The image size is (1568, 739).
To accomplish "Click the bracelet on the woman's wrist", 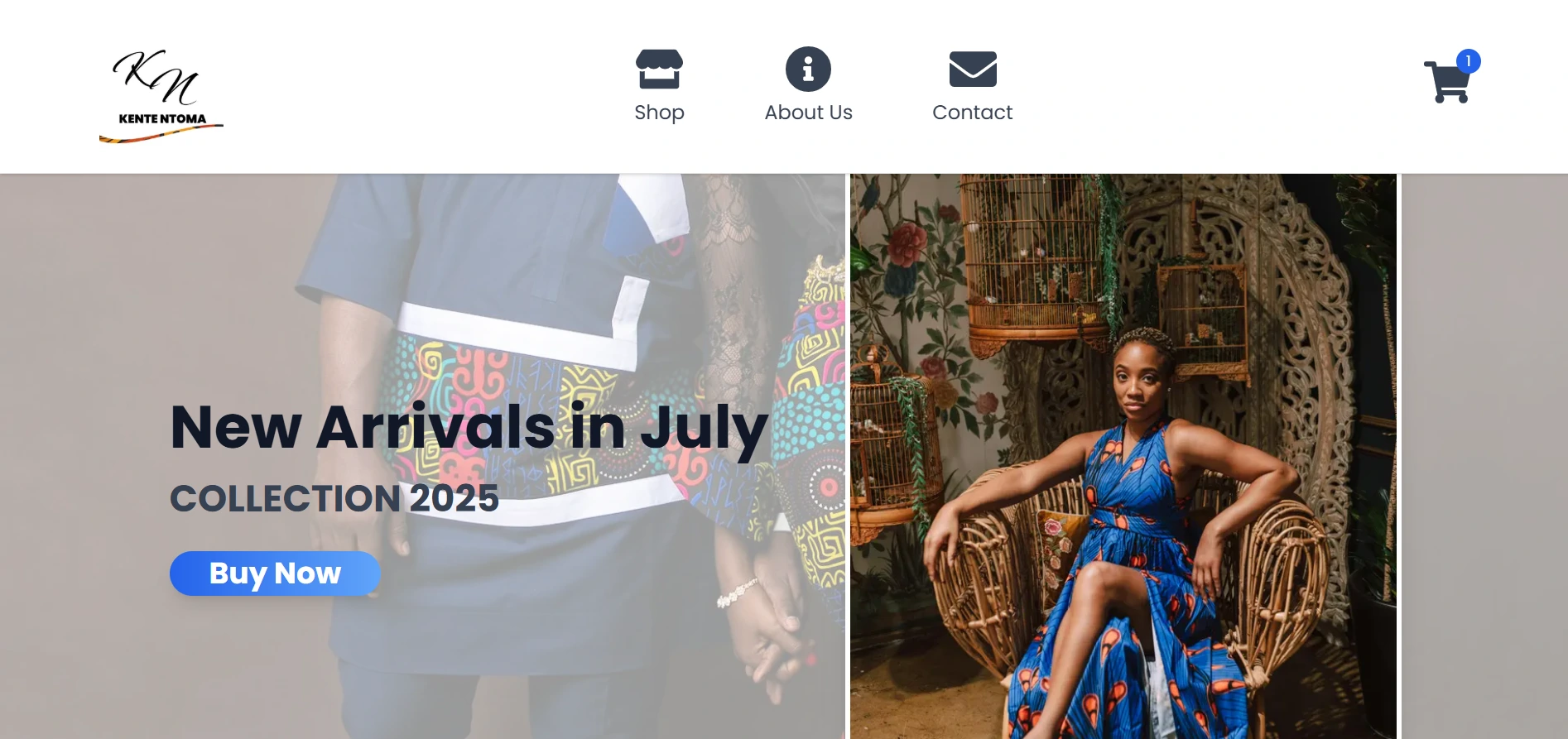I will (737, 593).
